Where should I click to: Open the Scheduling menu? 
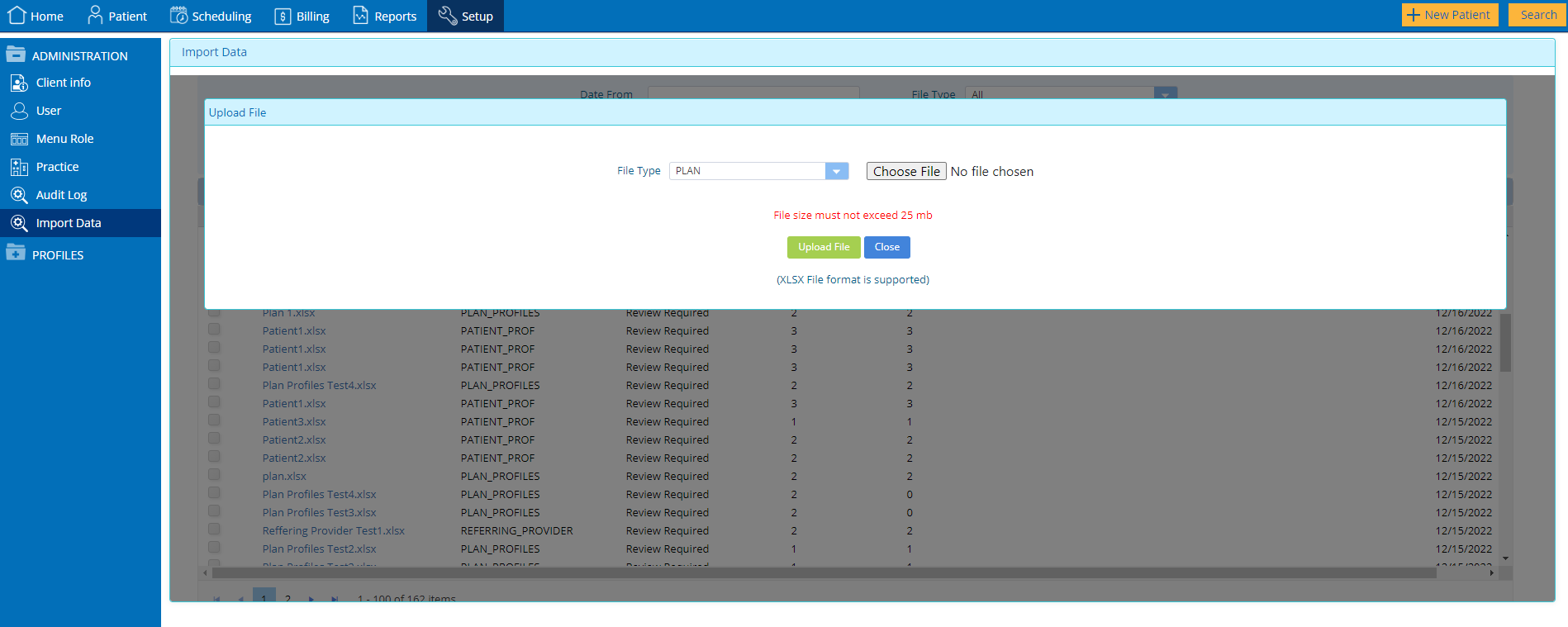(211, 16)
